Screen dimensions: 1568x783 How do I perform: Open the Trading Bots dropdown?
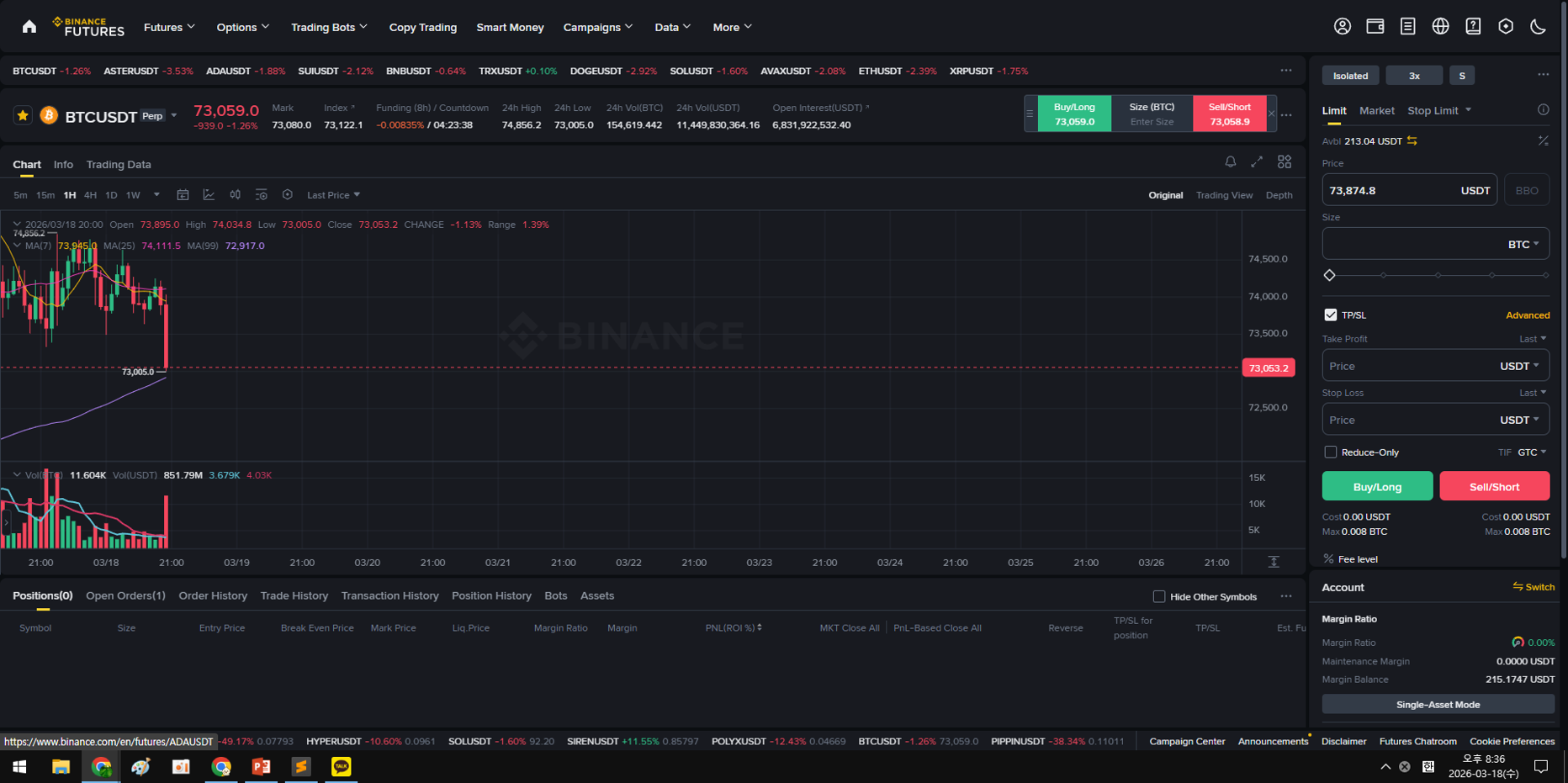pos(329,27)
